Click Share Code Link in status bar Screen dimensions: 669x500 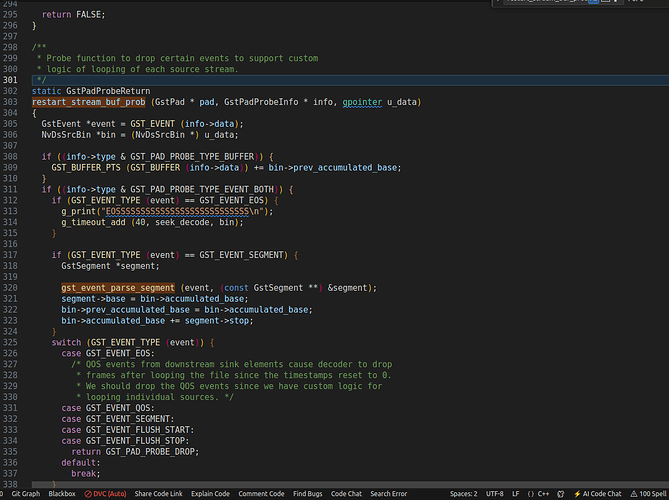(158, 494)
